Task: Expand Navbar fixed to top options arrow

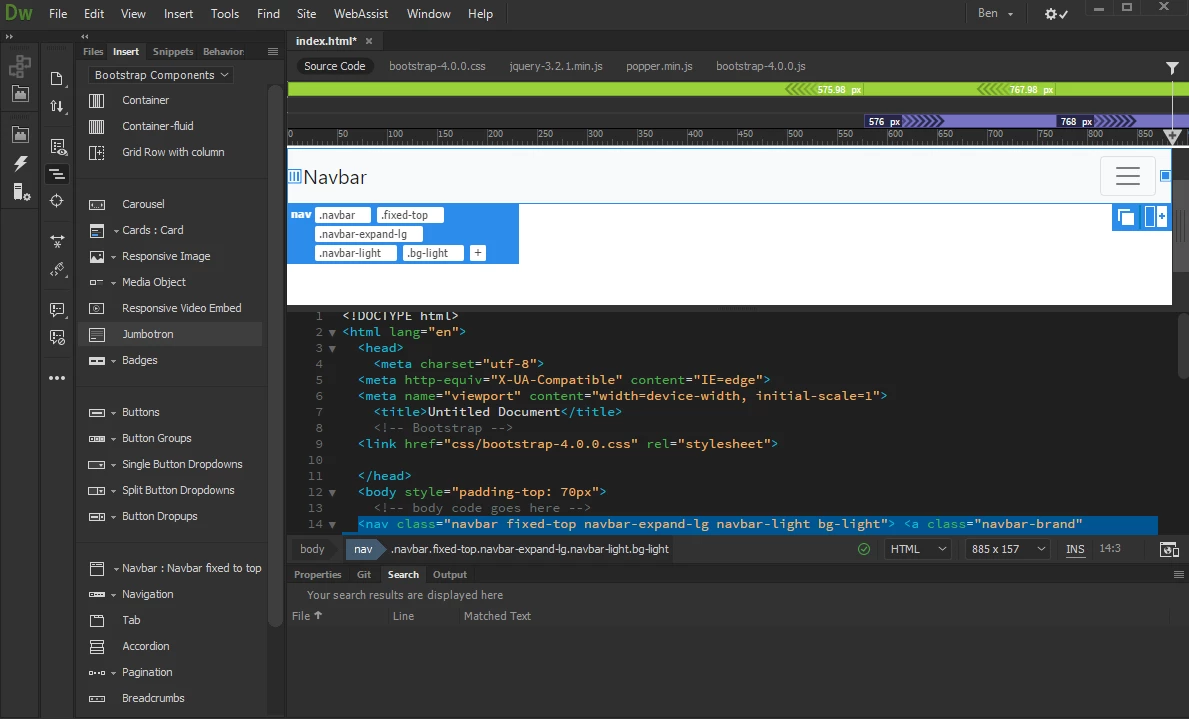Action: [x=116, y=569]
